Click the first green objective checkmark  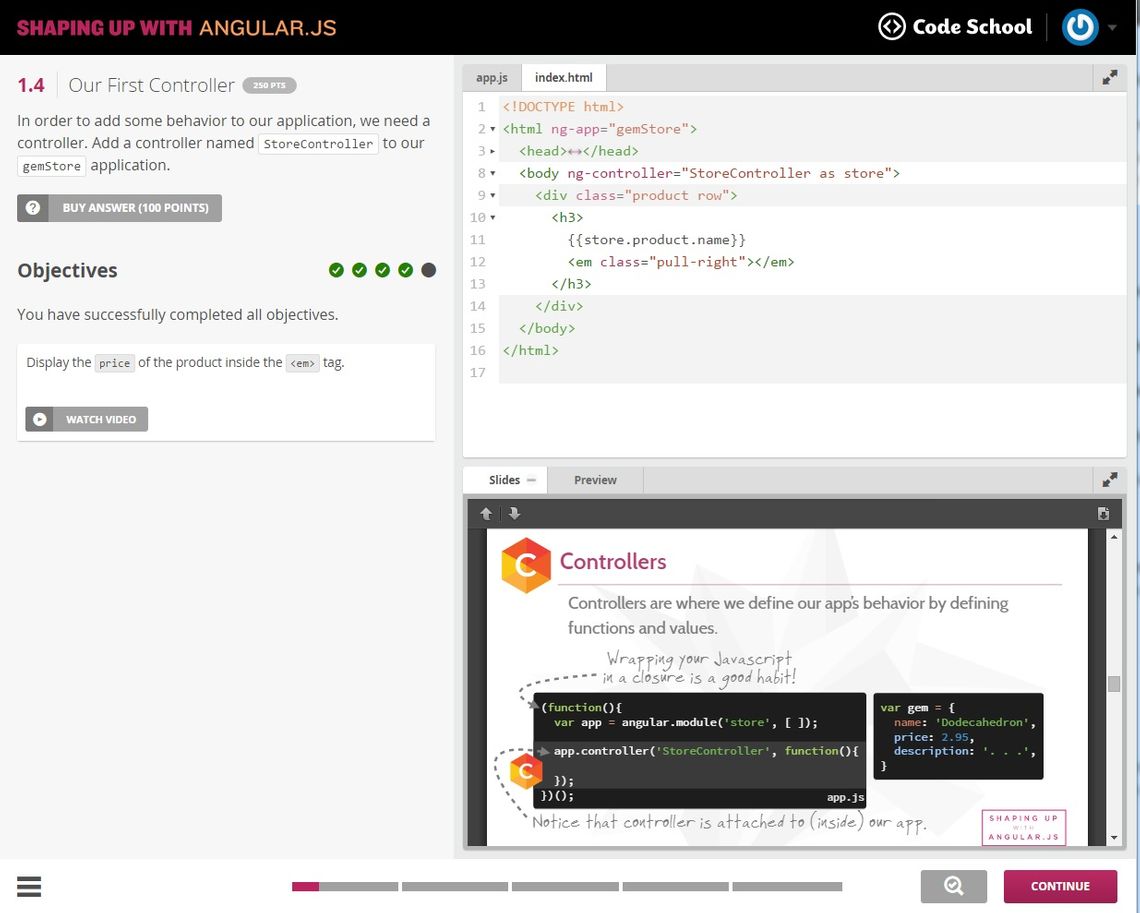point(337,269)
